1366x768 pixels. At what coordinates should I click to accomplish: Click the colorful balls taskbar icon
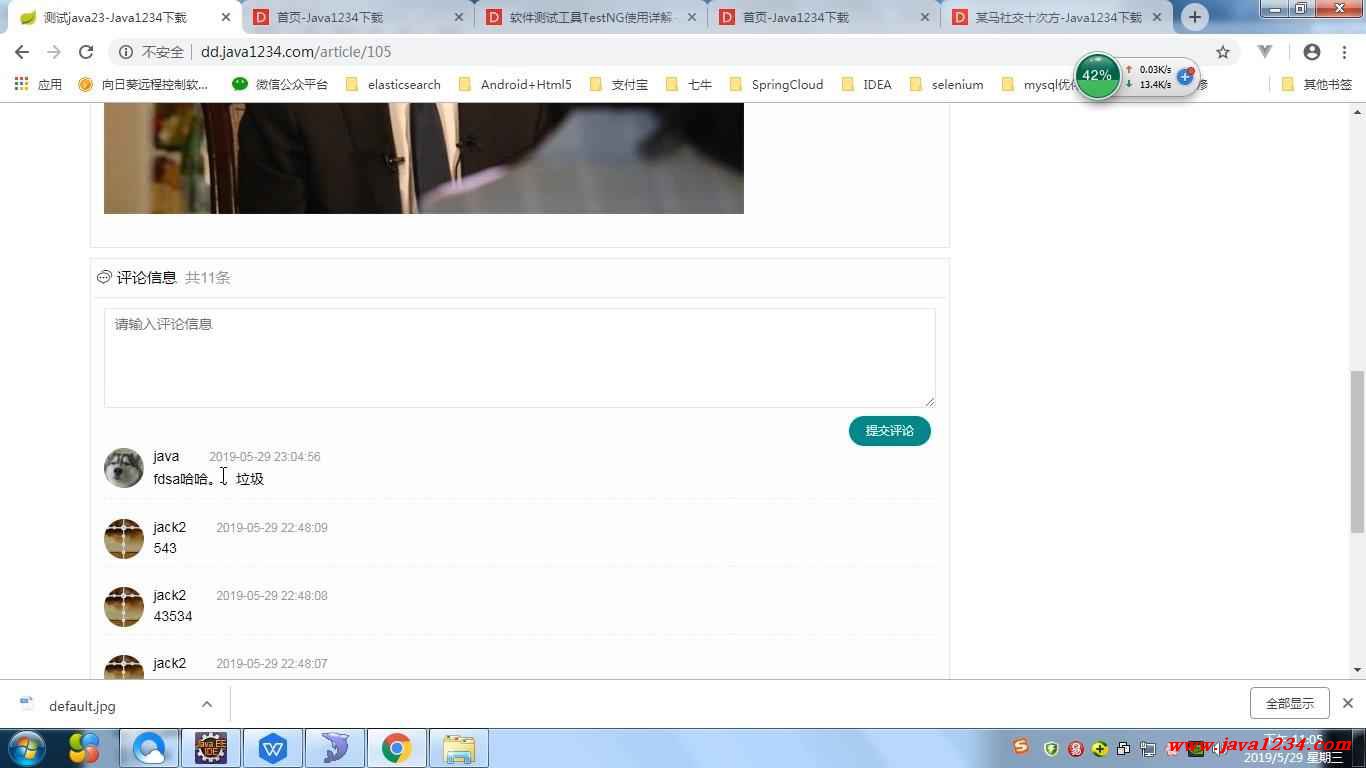[x=84, y=748]
